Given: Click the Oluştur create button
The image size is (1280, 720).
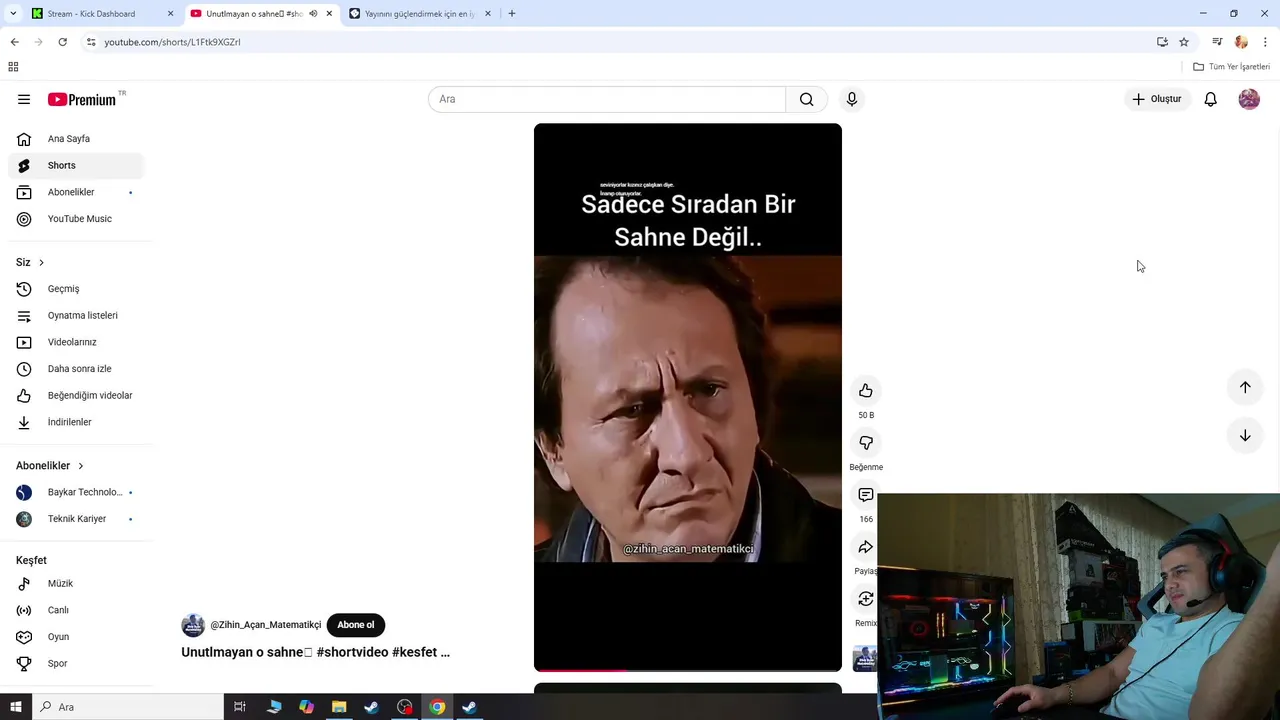Looking at the screenshot, I should 1157,99.
